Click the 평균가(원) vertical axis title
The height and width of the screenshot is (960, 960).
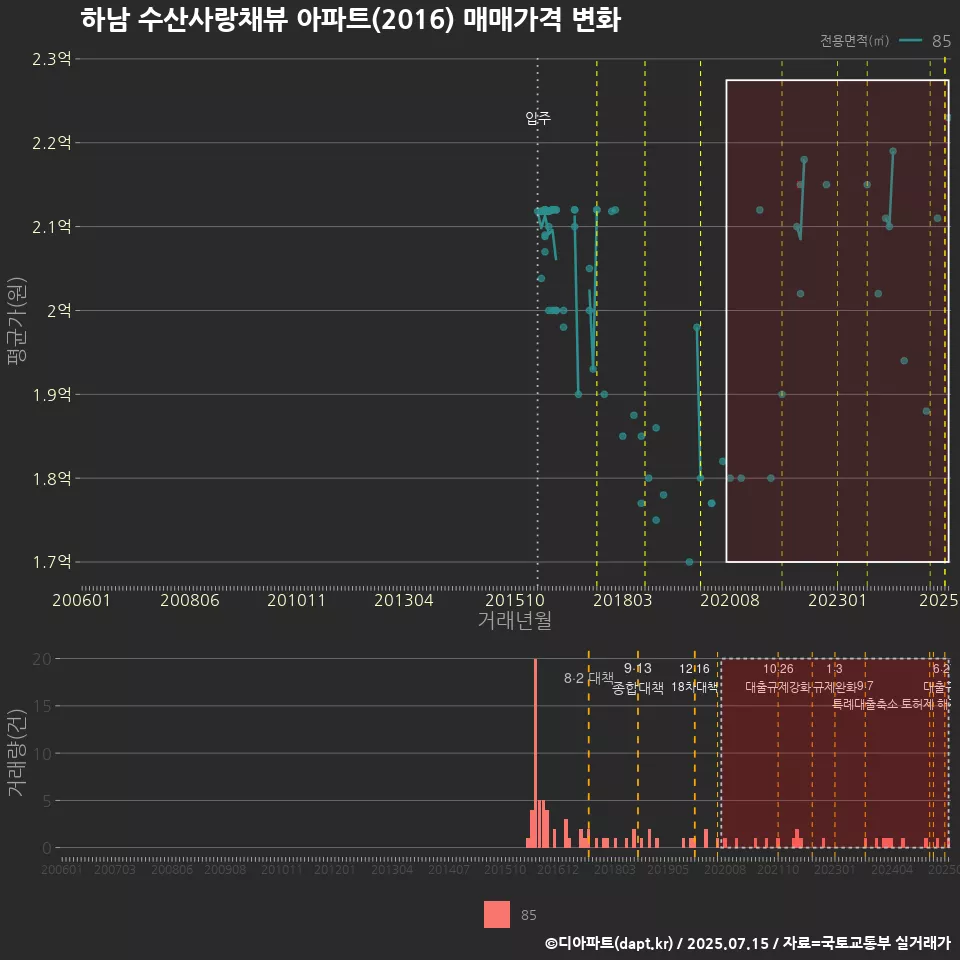coord(17,321)
